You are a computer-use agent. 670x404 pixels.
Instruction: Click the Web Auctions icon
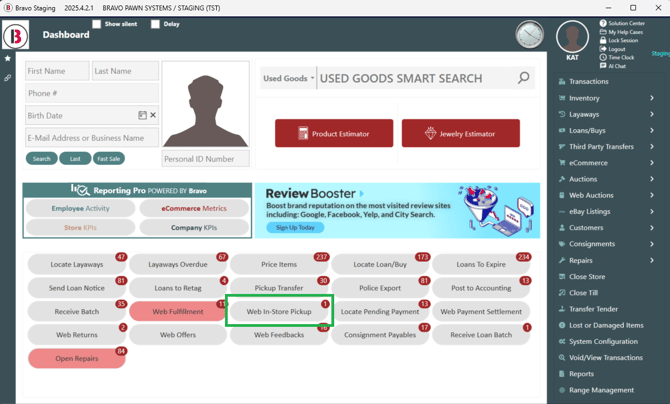pos(562,195)
